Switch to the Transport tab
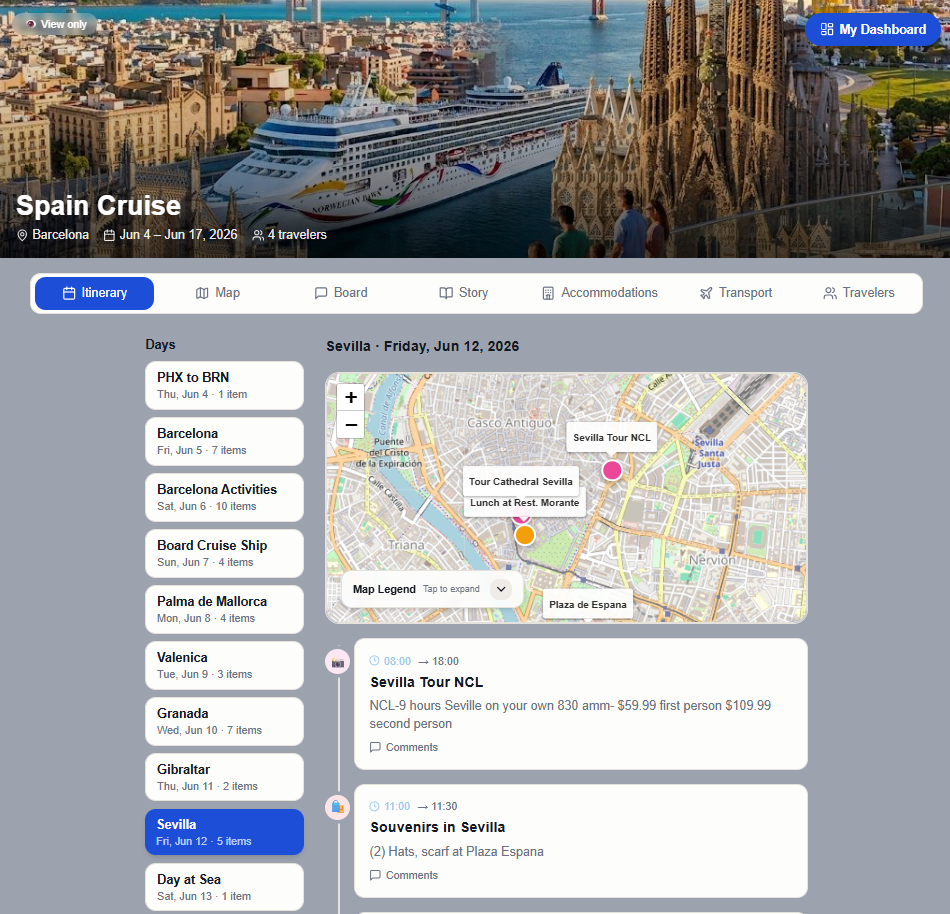950x914 pixels. (x=736, y=293)
